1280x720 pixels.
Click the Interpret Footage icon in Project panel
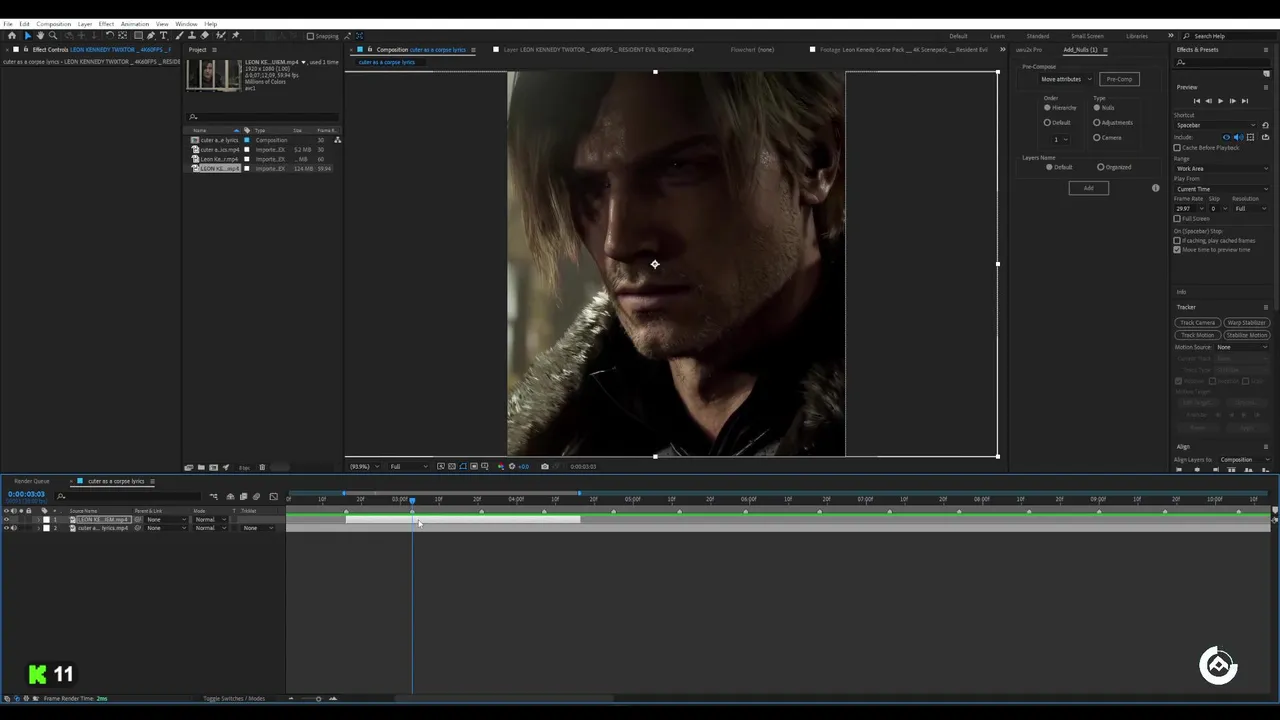(x=189, y=467)
